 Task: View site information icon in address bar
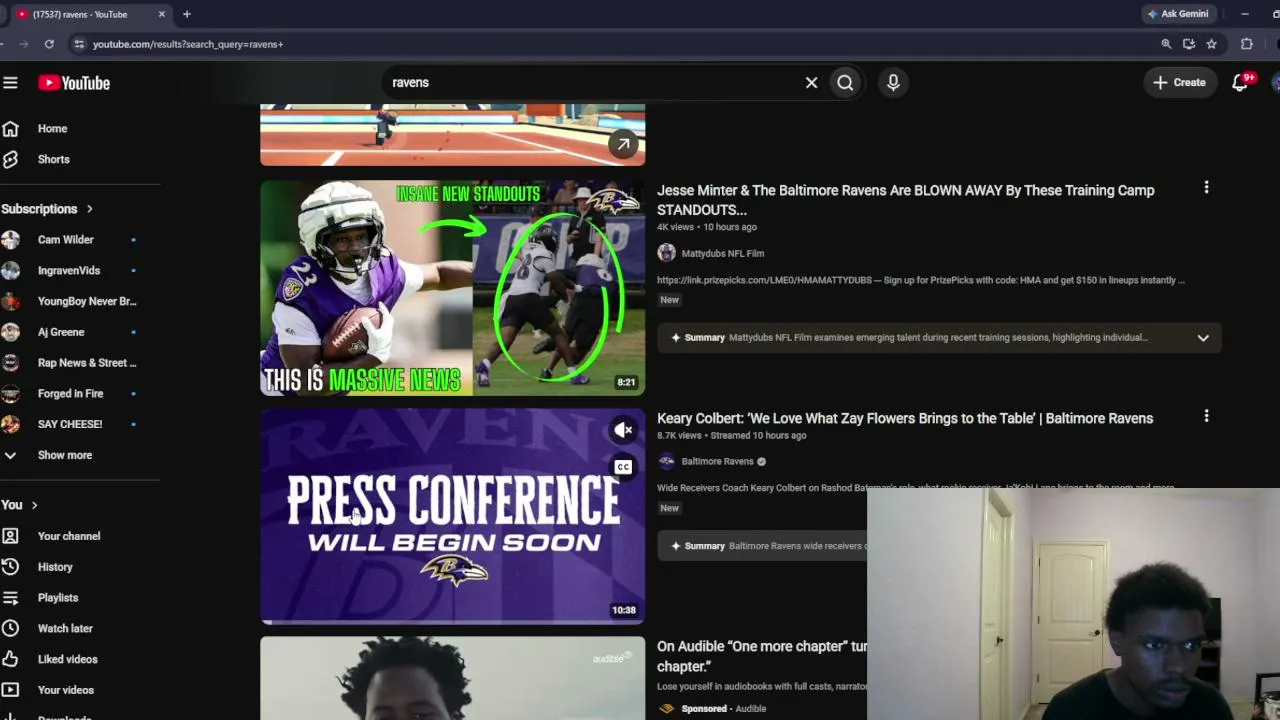[78, 44]
